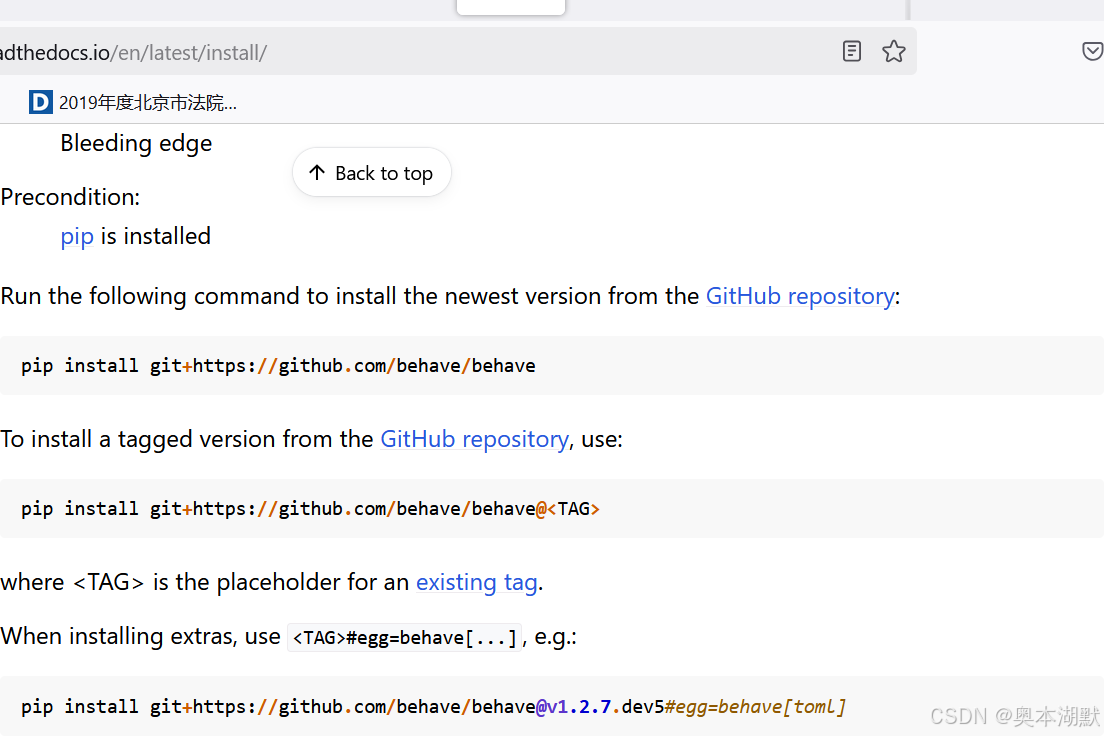Select the first pip install command text

tap(278, 365)
